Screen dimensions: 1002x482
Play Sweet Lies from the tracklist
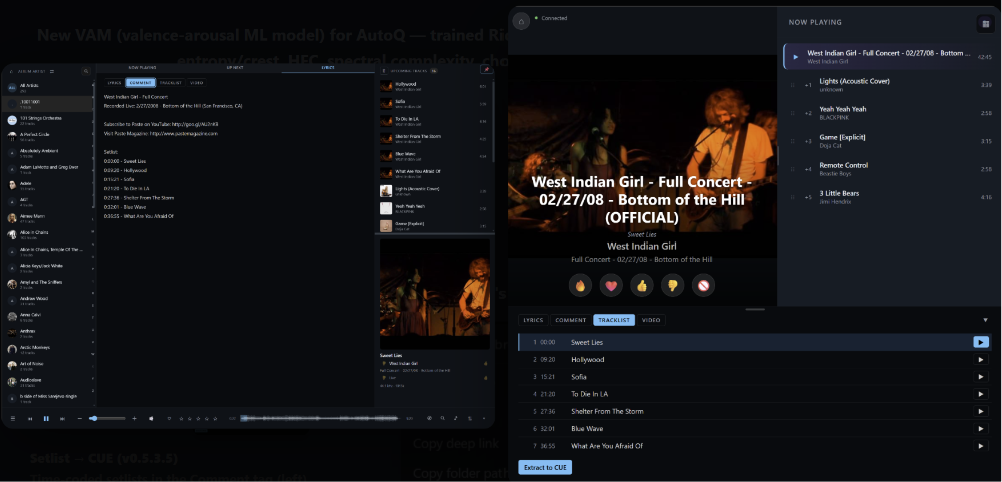pos(981,342)
